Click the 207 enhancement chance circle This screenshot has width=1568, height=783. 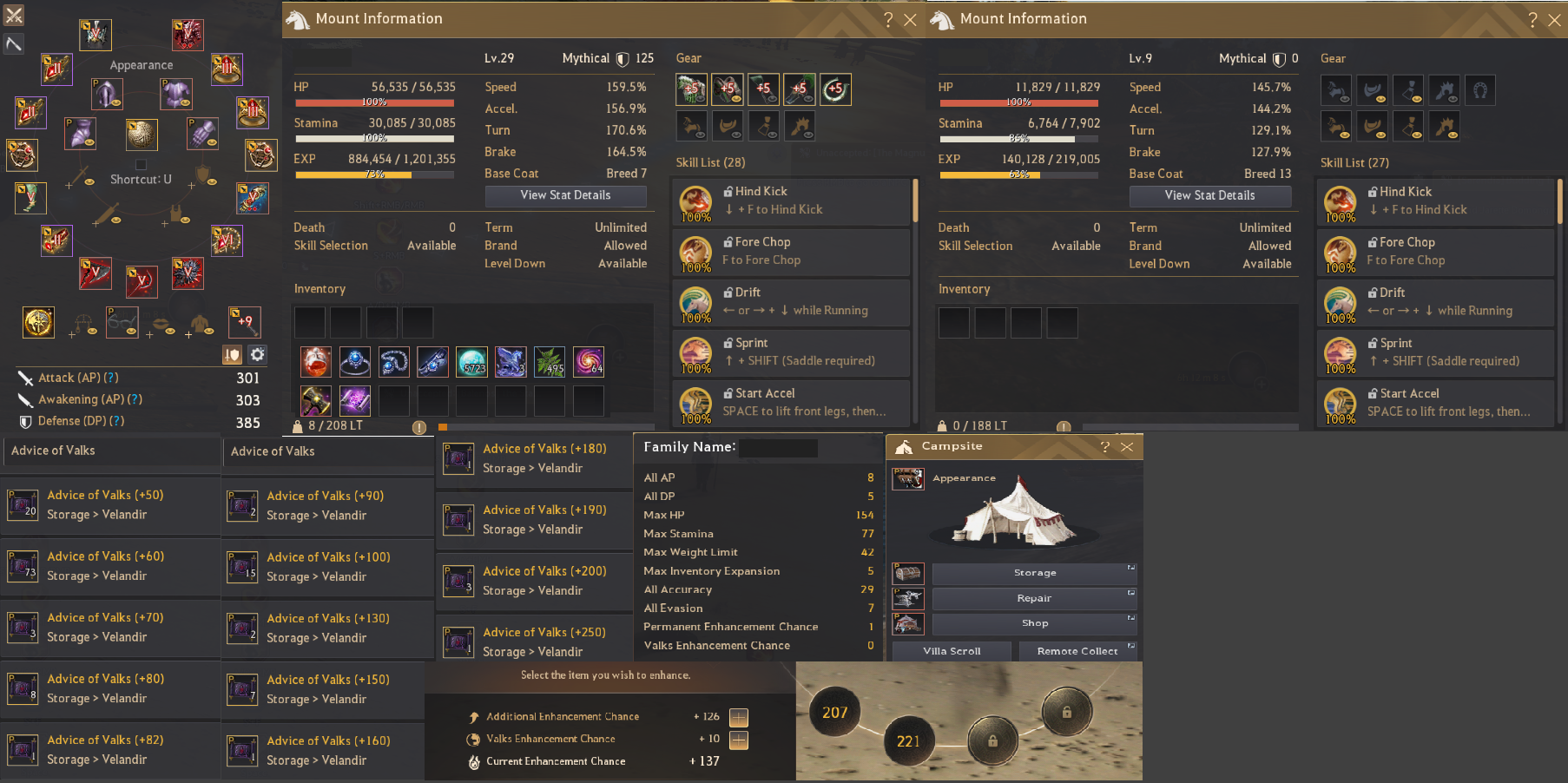[x=834, y=713]
